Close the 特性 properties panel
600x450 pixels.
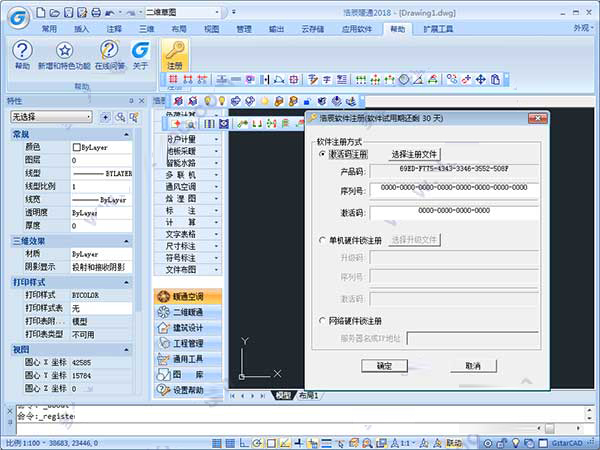[142, 101]
